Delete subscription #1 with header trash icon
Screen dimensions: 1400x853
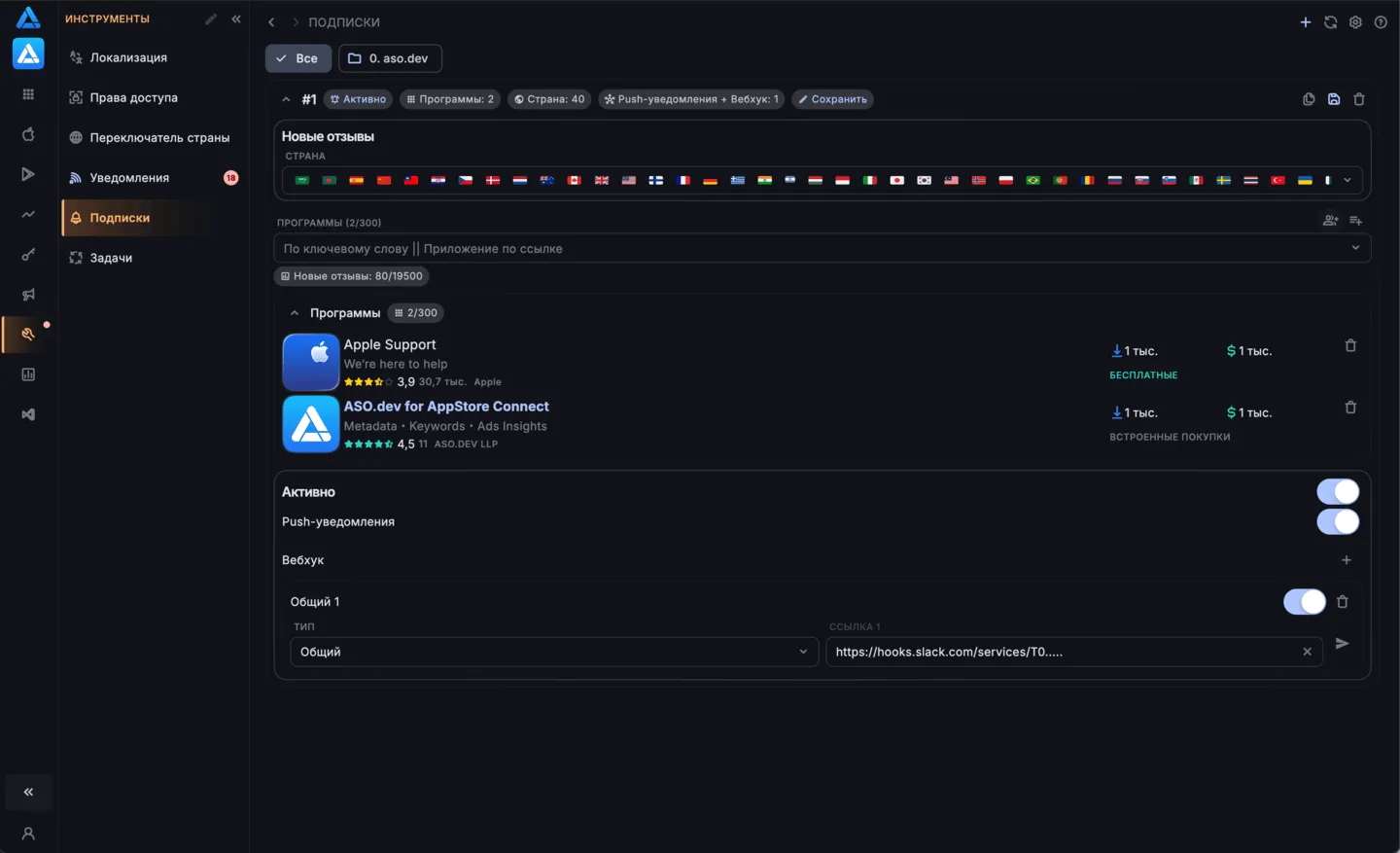point(1359,99)
